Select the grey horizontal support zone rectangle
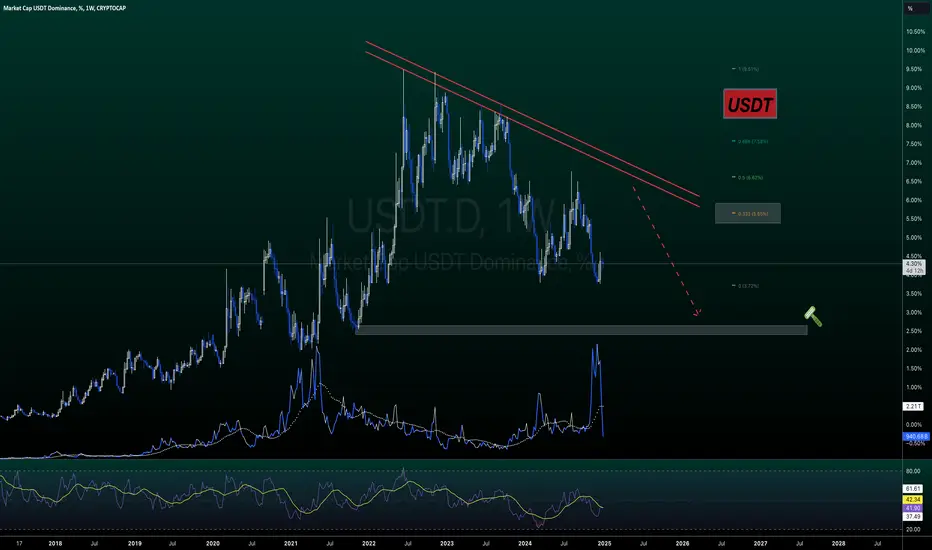The height and width of the screenshot is (550, 932). point(581,330)
